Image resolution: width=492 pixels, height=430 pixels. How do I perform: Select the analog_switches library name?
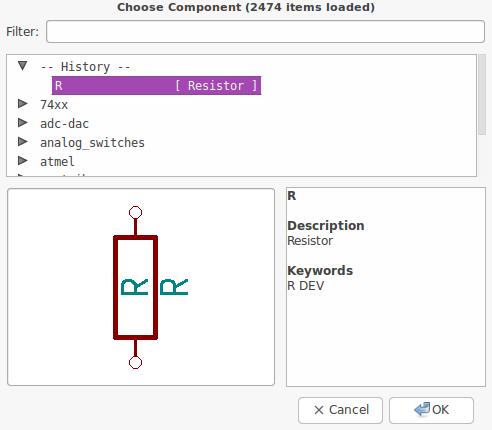click(92, 143)
